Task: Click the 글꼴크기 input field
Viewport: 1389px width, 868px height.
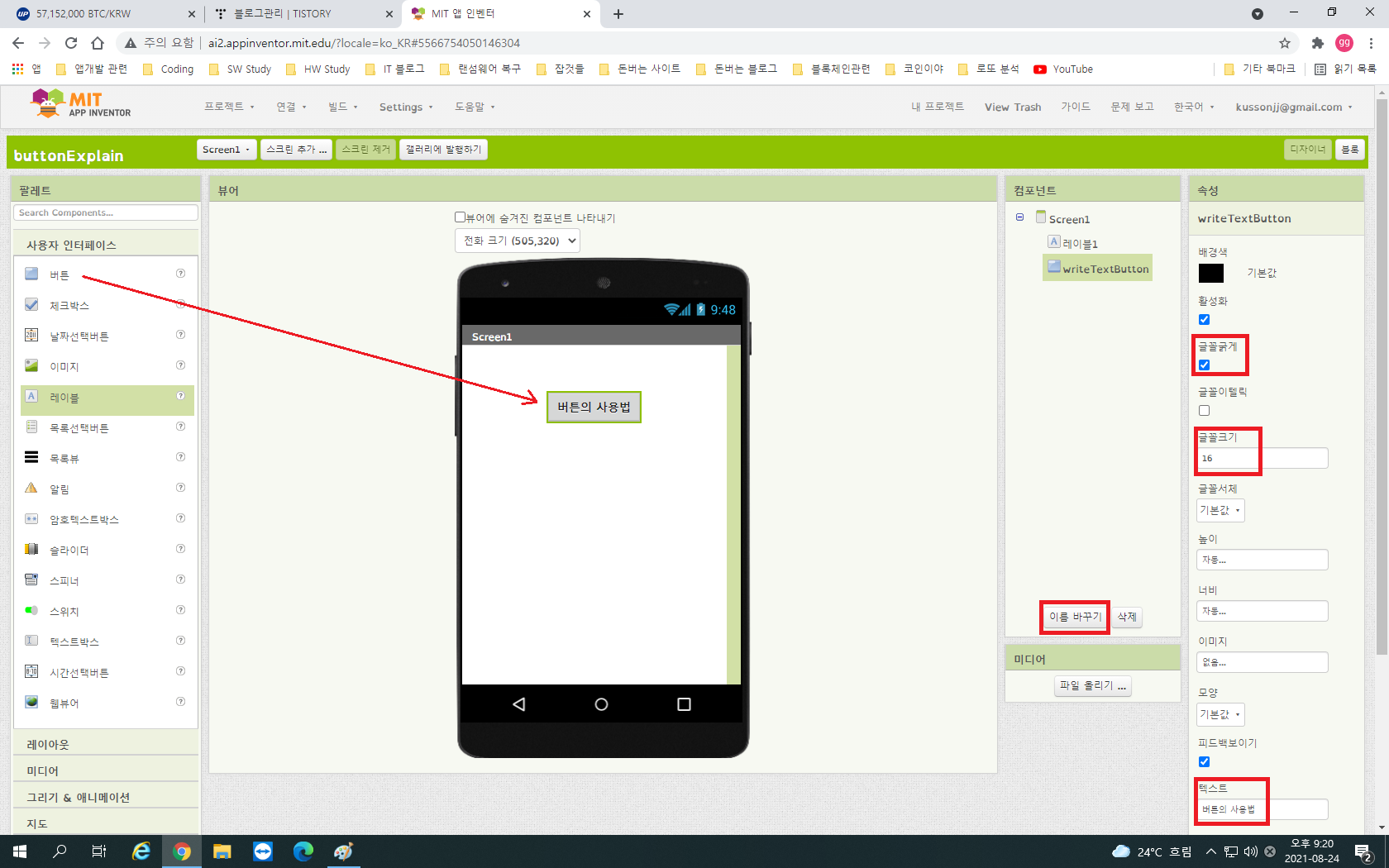Action: pos(1262,458)
